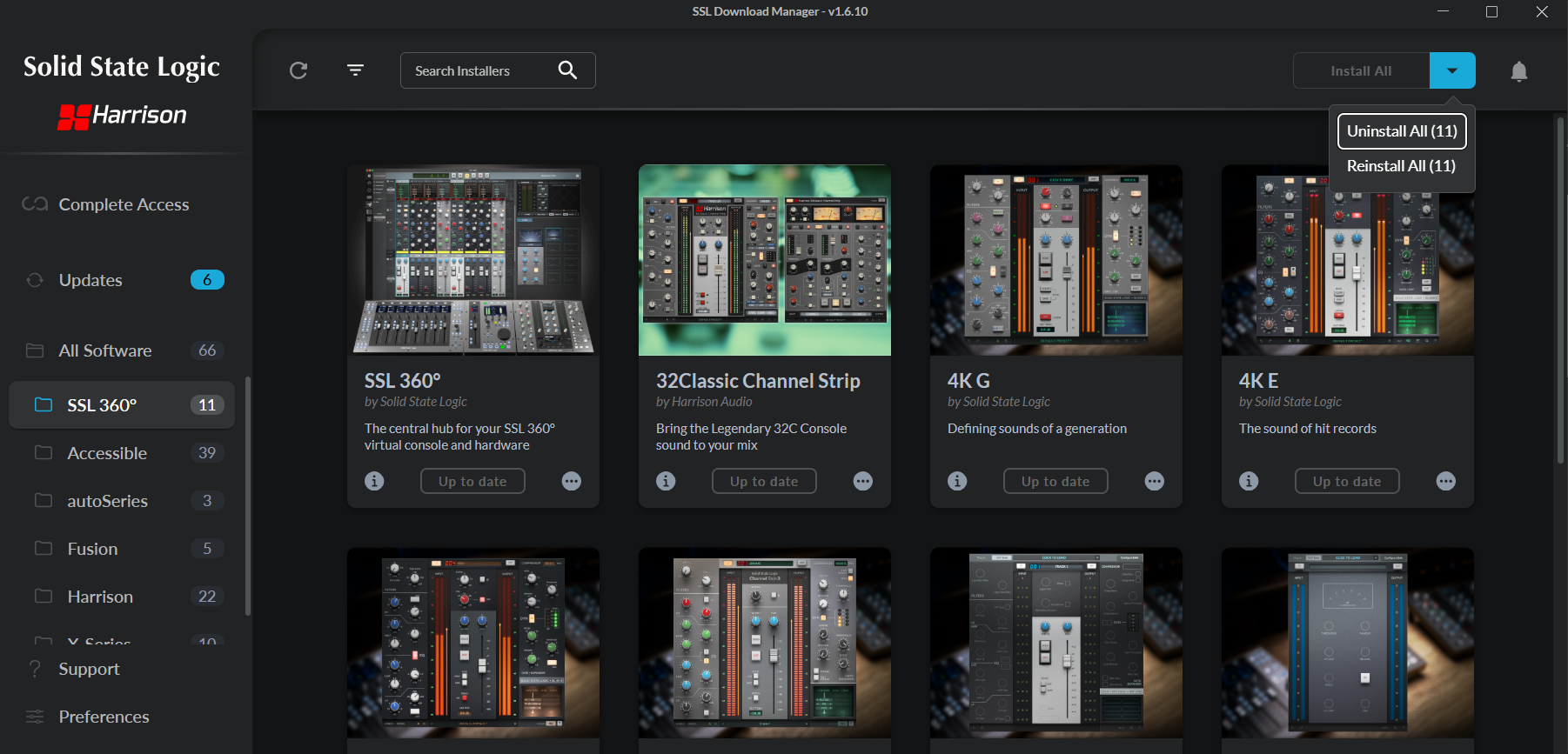1568x754 pixels.
Task: Click the All Software count 66
Action: tap(207, 350)
